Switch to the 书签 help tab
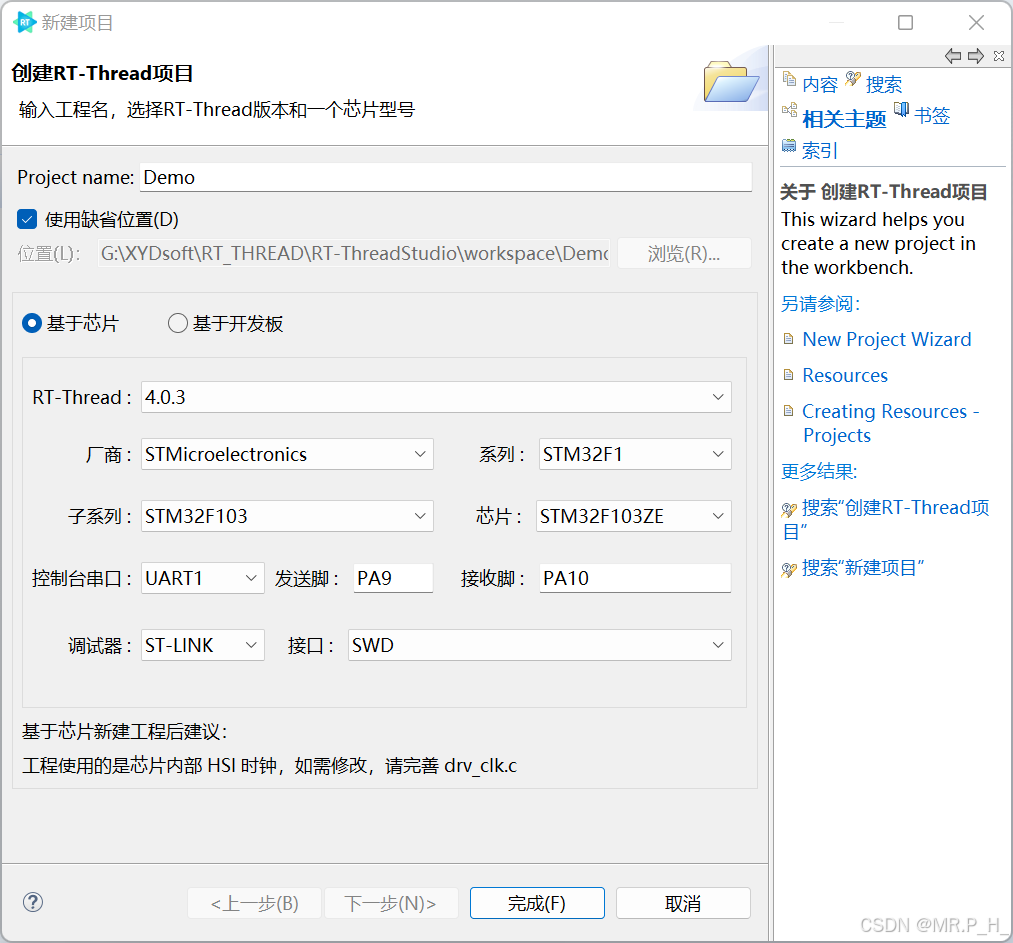 (x=932, y=116)
